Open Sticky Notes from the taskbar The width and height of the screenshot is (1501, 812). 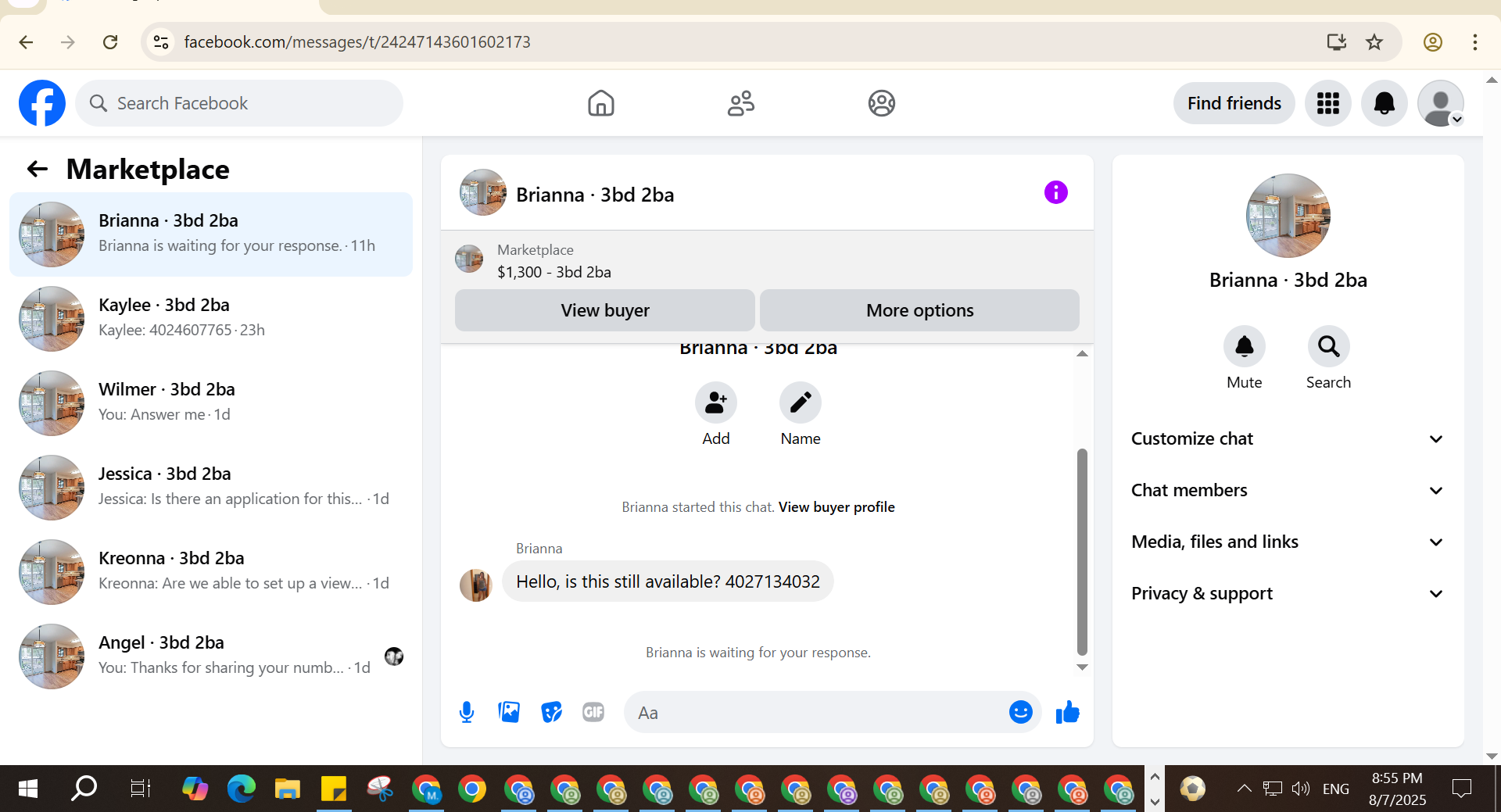coord(334,789)
